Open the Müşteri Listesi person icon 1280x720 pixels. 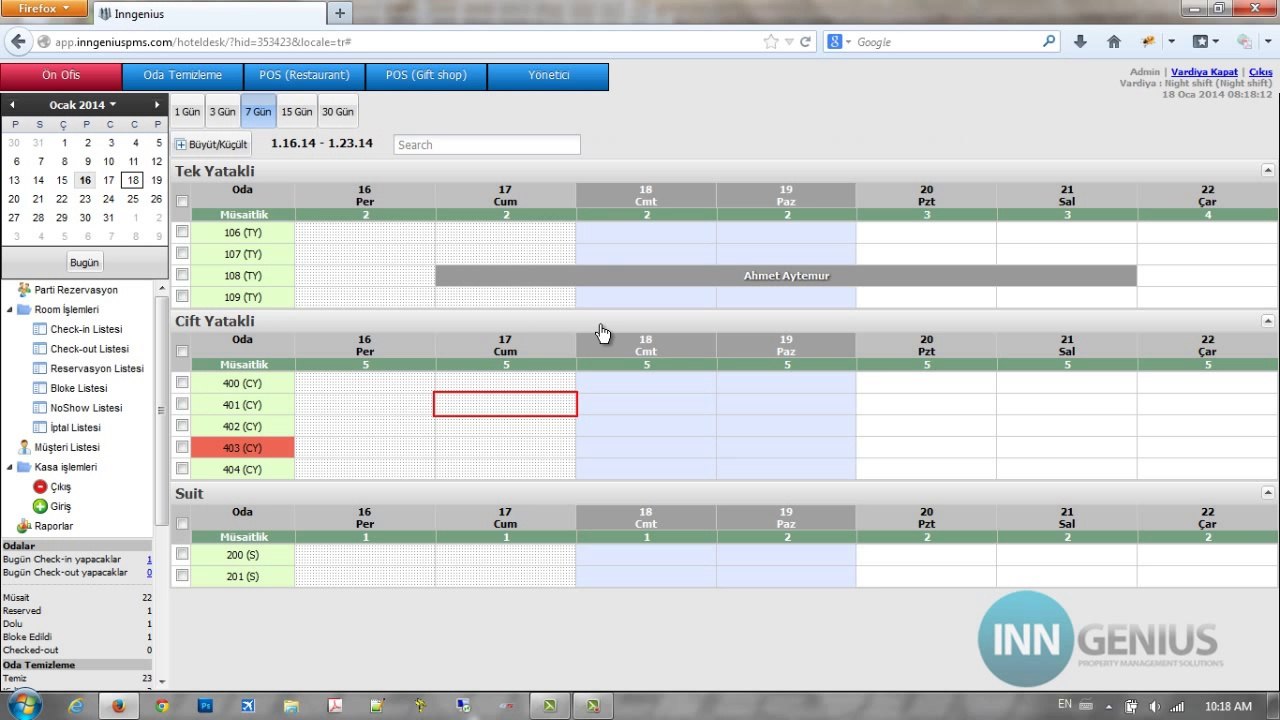point(24,447)
